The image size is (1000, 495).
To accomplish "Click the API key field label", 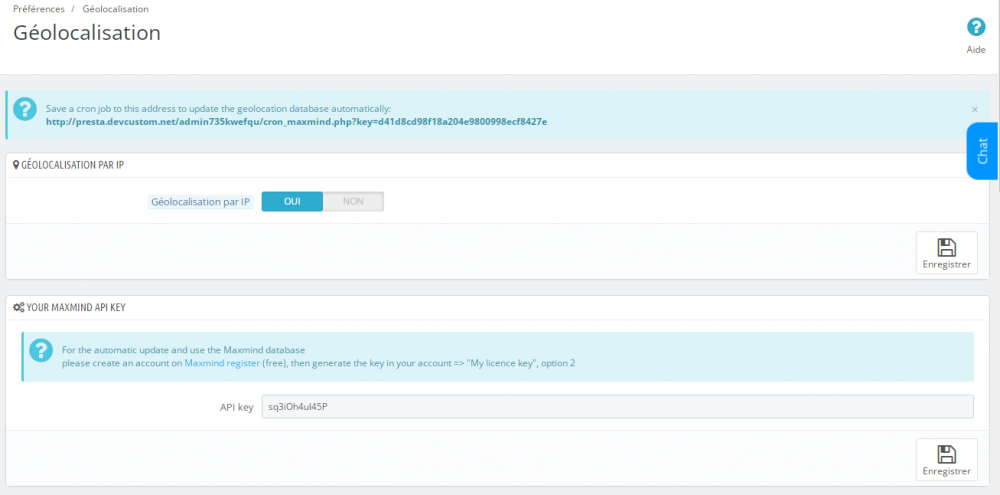I will click(x=237, y=407).
